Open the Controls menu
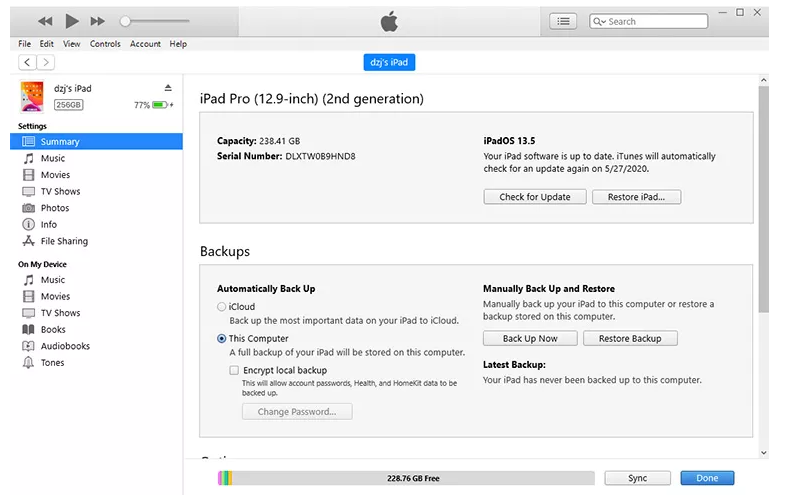Image resolution: width=786 pixels, height=495 pixels. 105,44
